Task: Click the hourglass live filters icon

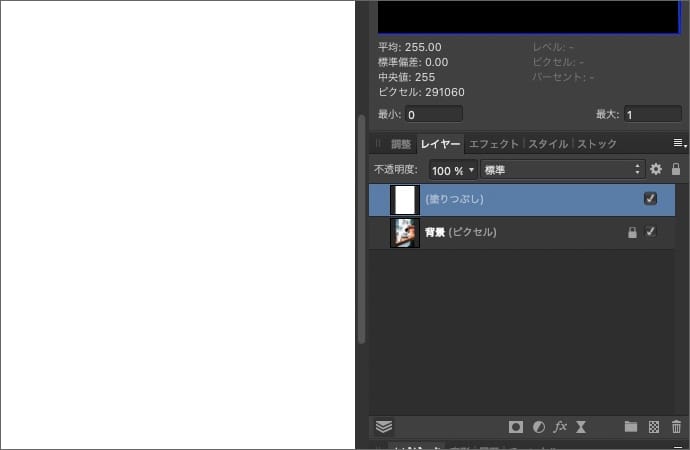Action: [582, 426]
